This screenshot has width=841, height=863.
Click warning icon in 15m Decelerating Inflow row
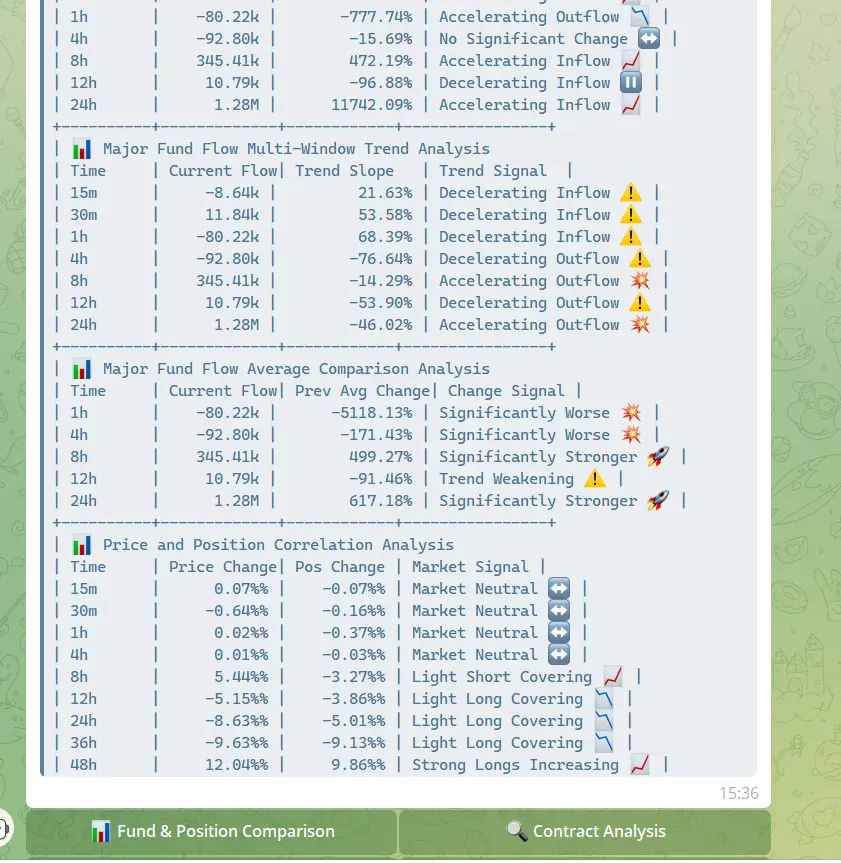631,193
